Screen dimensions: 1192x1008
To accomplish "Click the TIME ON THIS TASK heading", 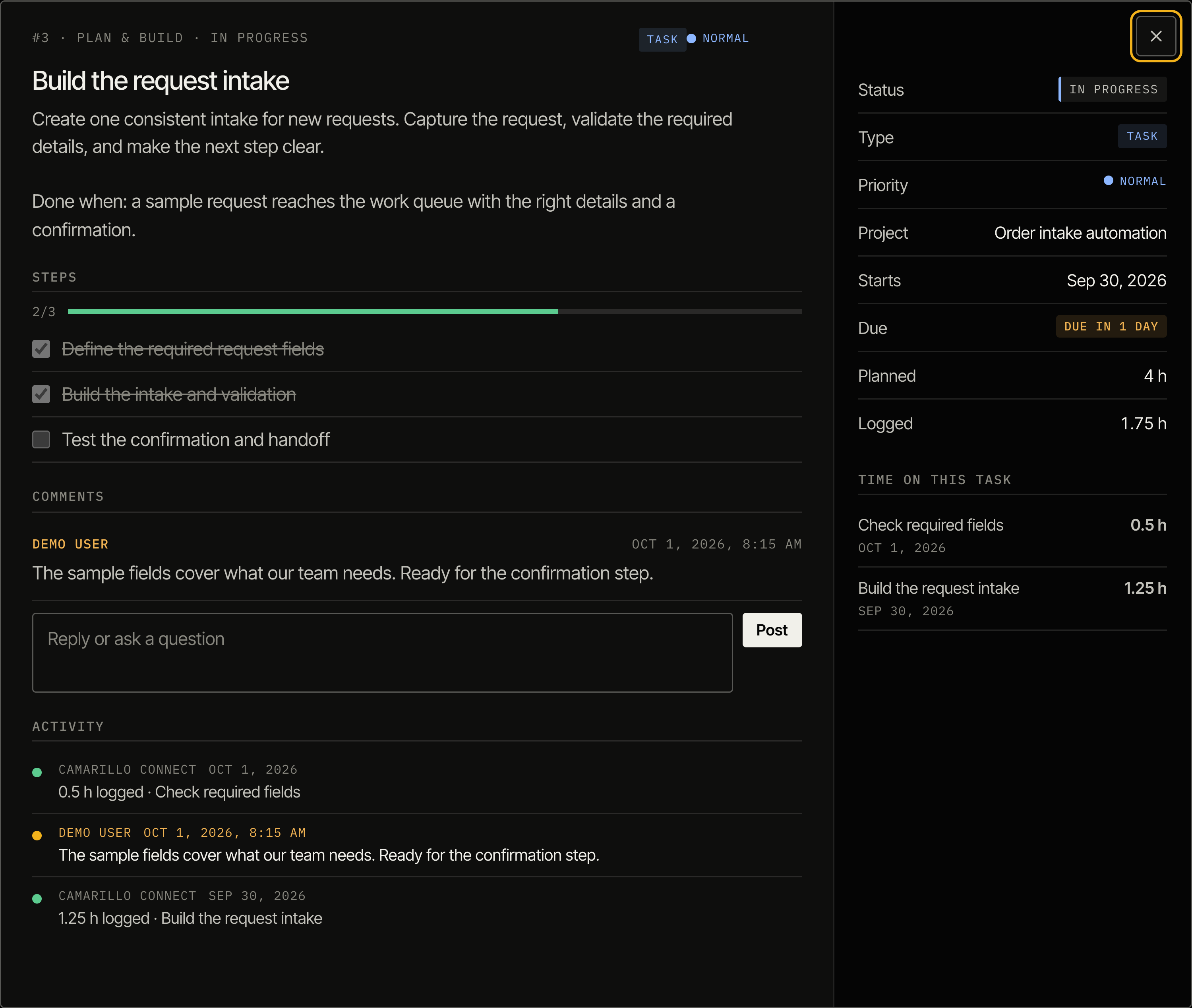I will click(x=935, y=480).
